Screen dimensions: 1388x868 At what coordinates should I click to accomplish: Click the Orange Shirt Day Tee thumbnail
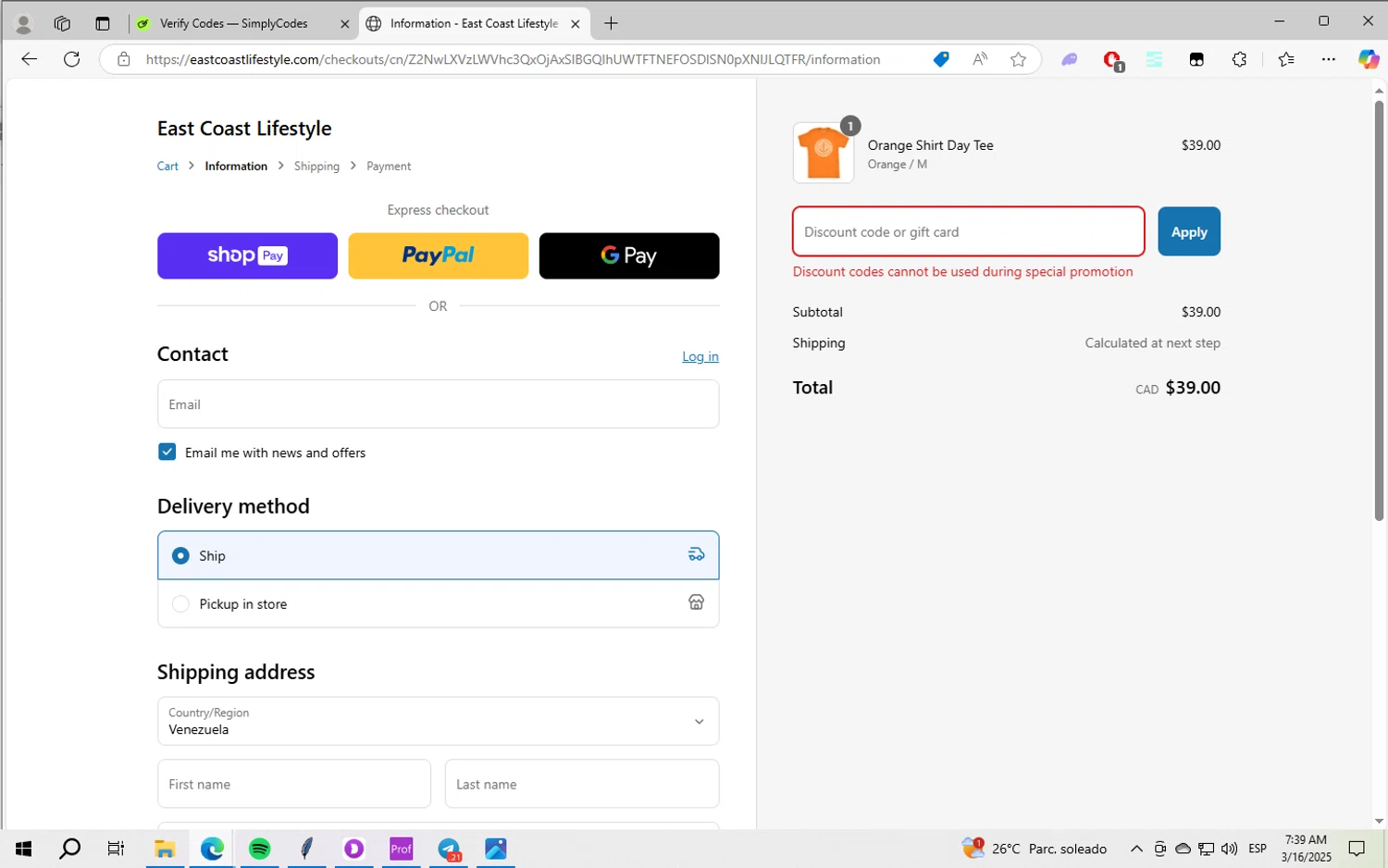pos(823,153)
